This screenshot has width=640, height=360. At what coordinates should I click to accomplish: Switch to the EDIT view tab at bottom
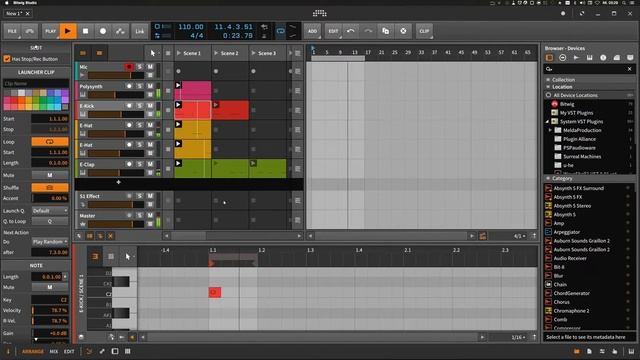pyautogui.click(x=69, y=351)
